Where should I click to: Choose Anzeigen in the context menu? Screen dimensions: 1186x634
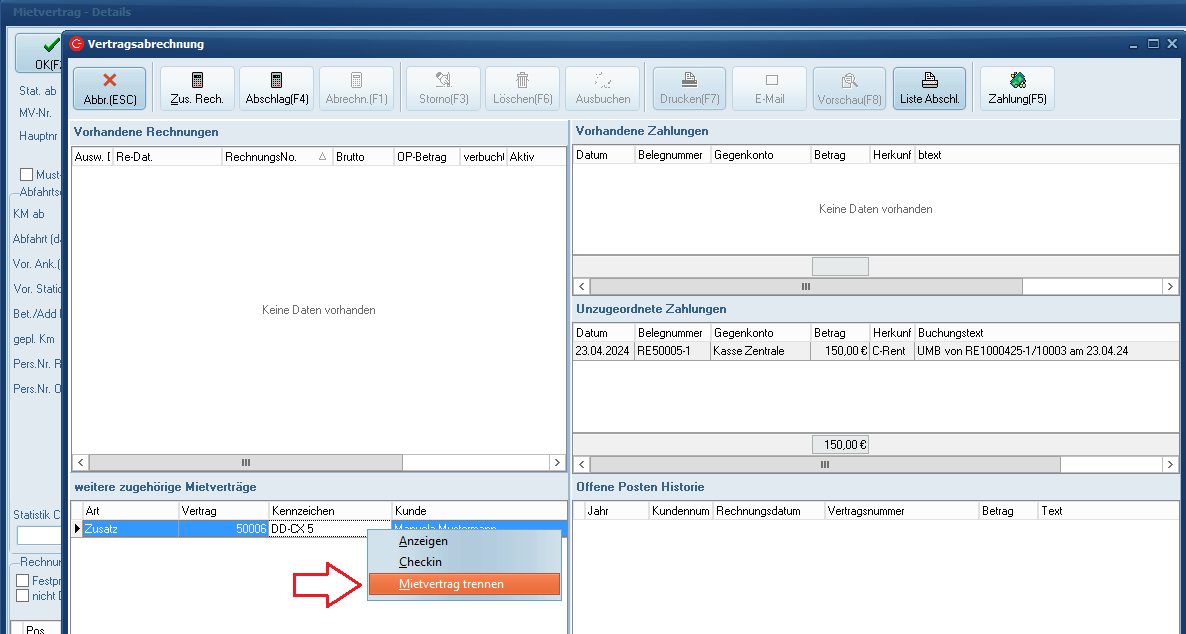pyautogui.click(x=423, y=541)
